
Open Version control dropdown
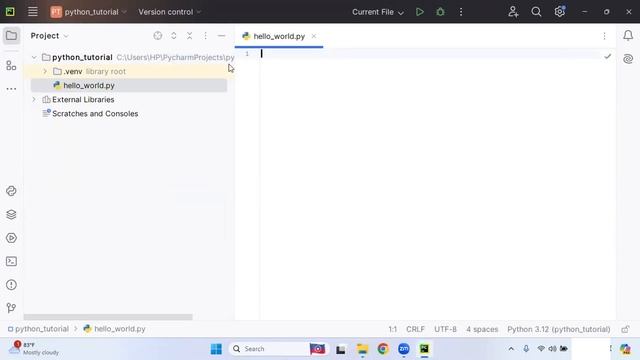(169, 12)
